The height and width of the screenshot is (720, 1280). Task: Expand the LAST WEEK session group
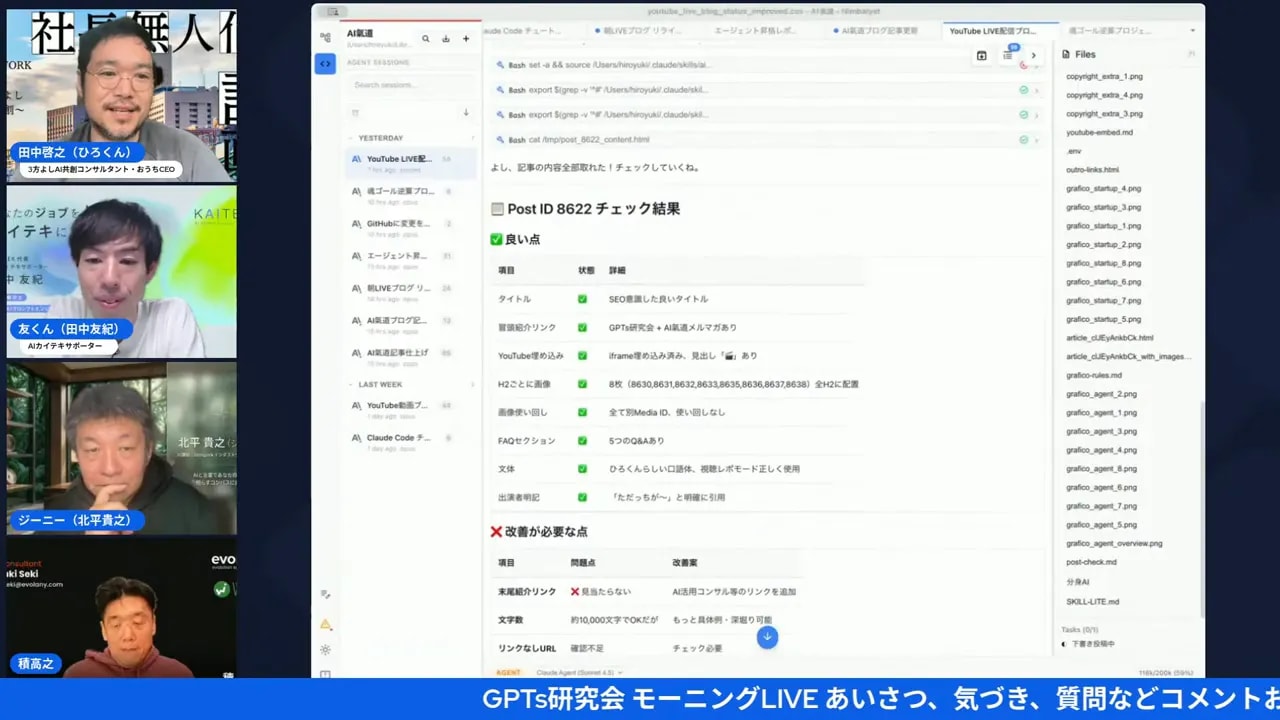point(350,383)
